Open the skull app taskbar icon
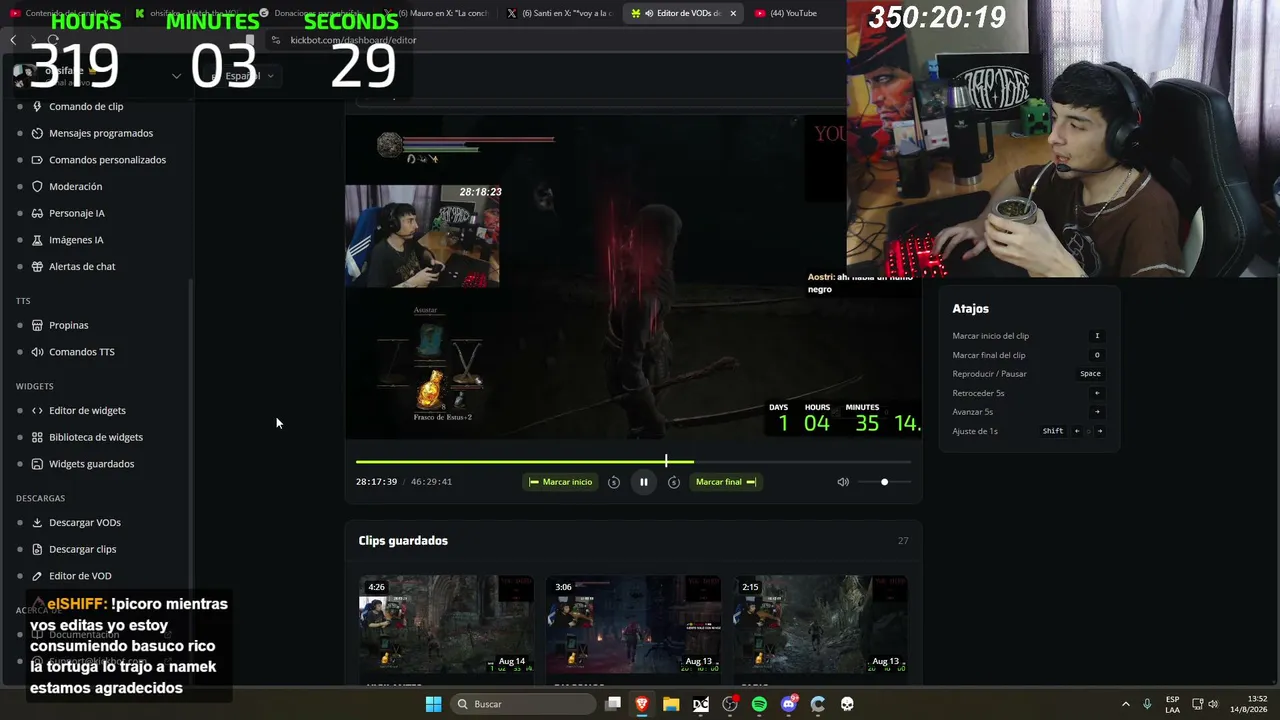Screen dimensions: 1280x720 click(x=847, y=704)
